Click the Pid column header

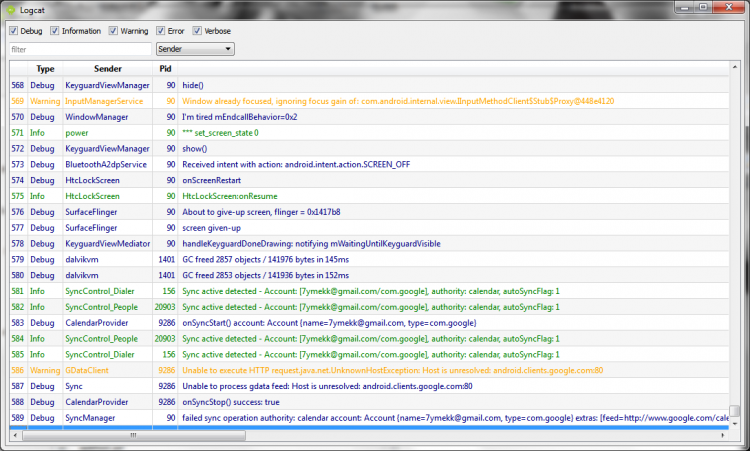[165, 69]
